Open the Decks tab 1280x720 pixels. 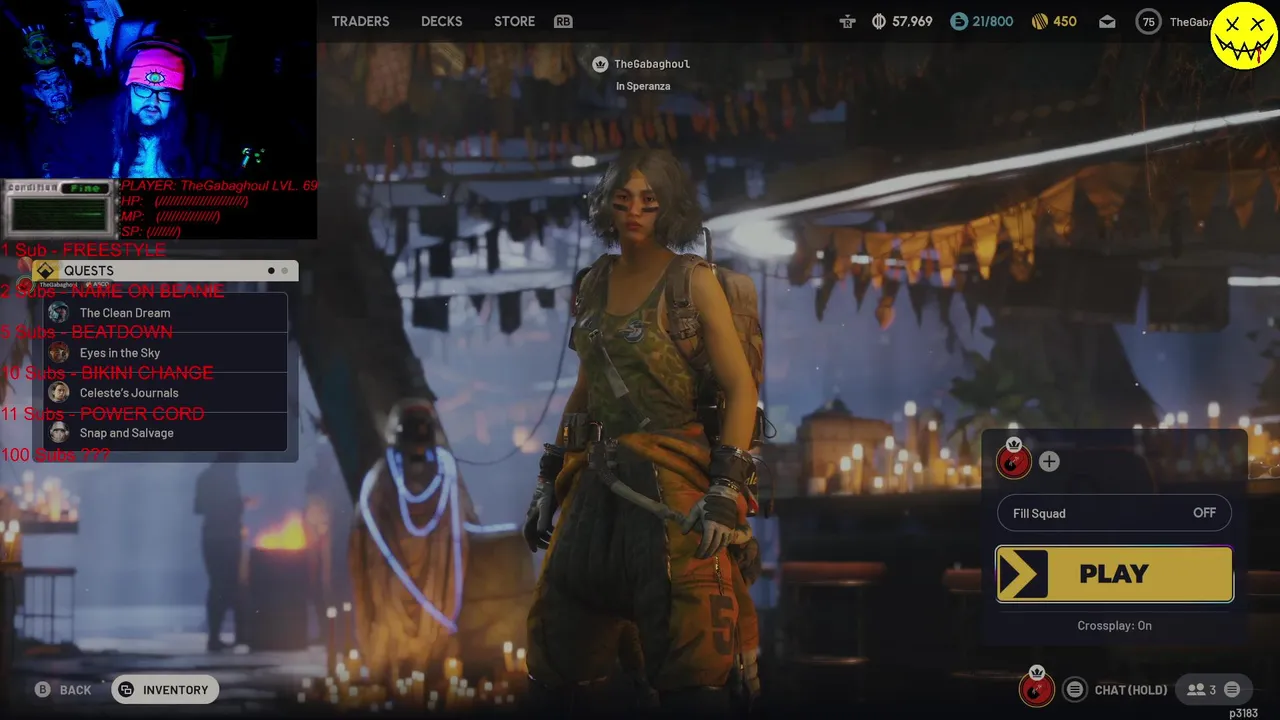(x=441, y=21)
